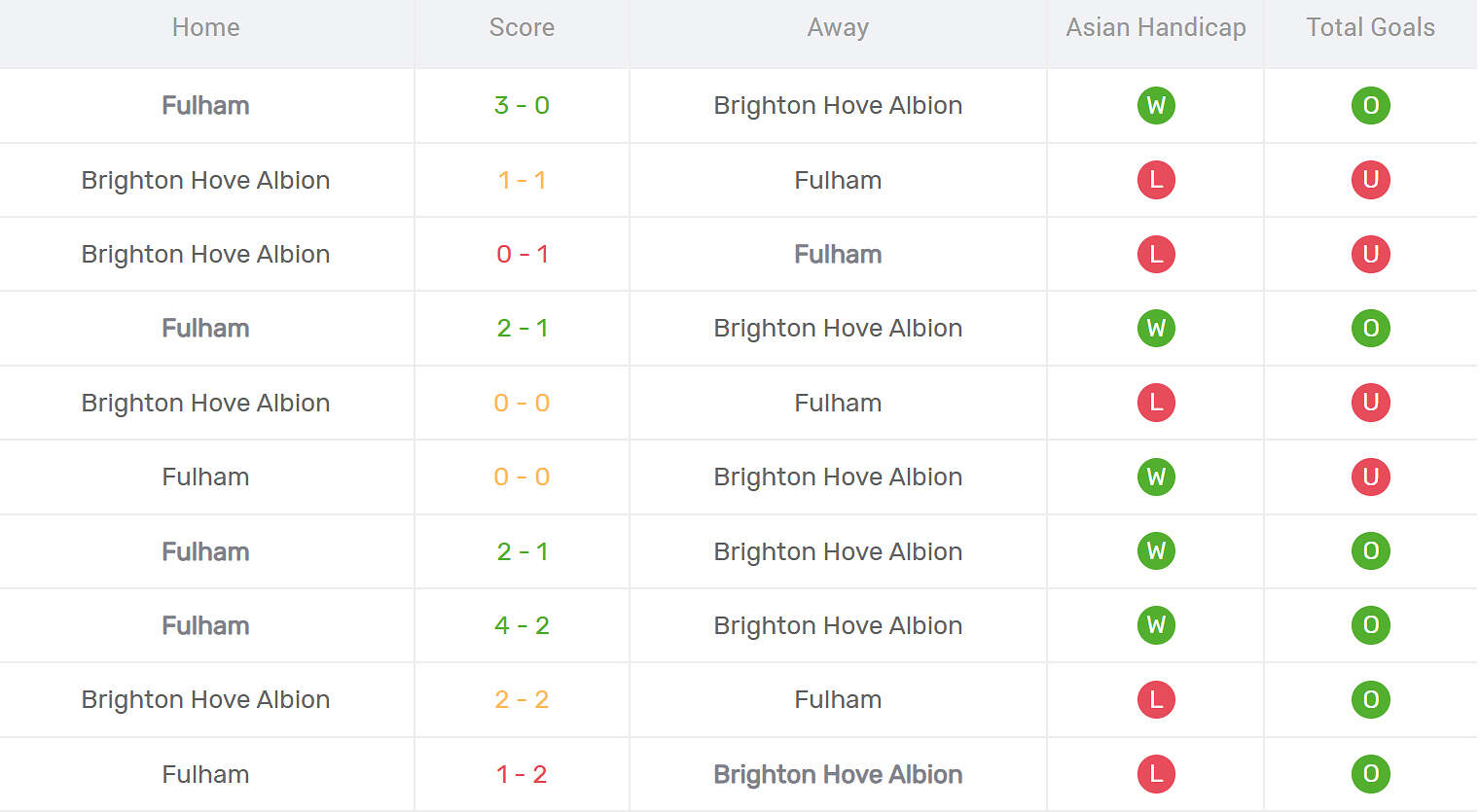The height and width of the screenshot is (812, 1480).
Task: Click the L badge in the 1 - 2 row
Action: click(1156, 774)
